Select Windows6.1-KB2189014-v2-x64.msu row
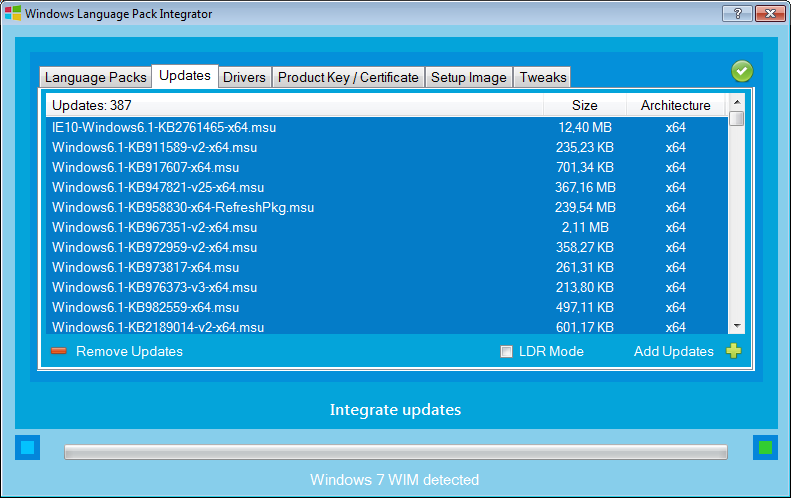 click(x=387, y=326)
